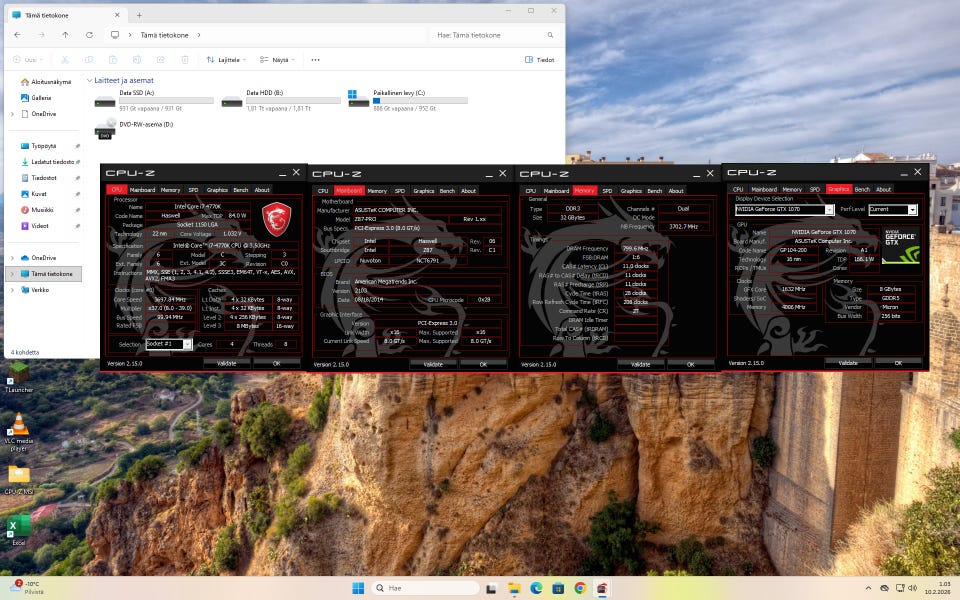The height and width of the screenshot is (600, 960).
Task: Click the Cut icon in File Explorer toolbar
Action: pos(65,59)
